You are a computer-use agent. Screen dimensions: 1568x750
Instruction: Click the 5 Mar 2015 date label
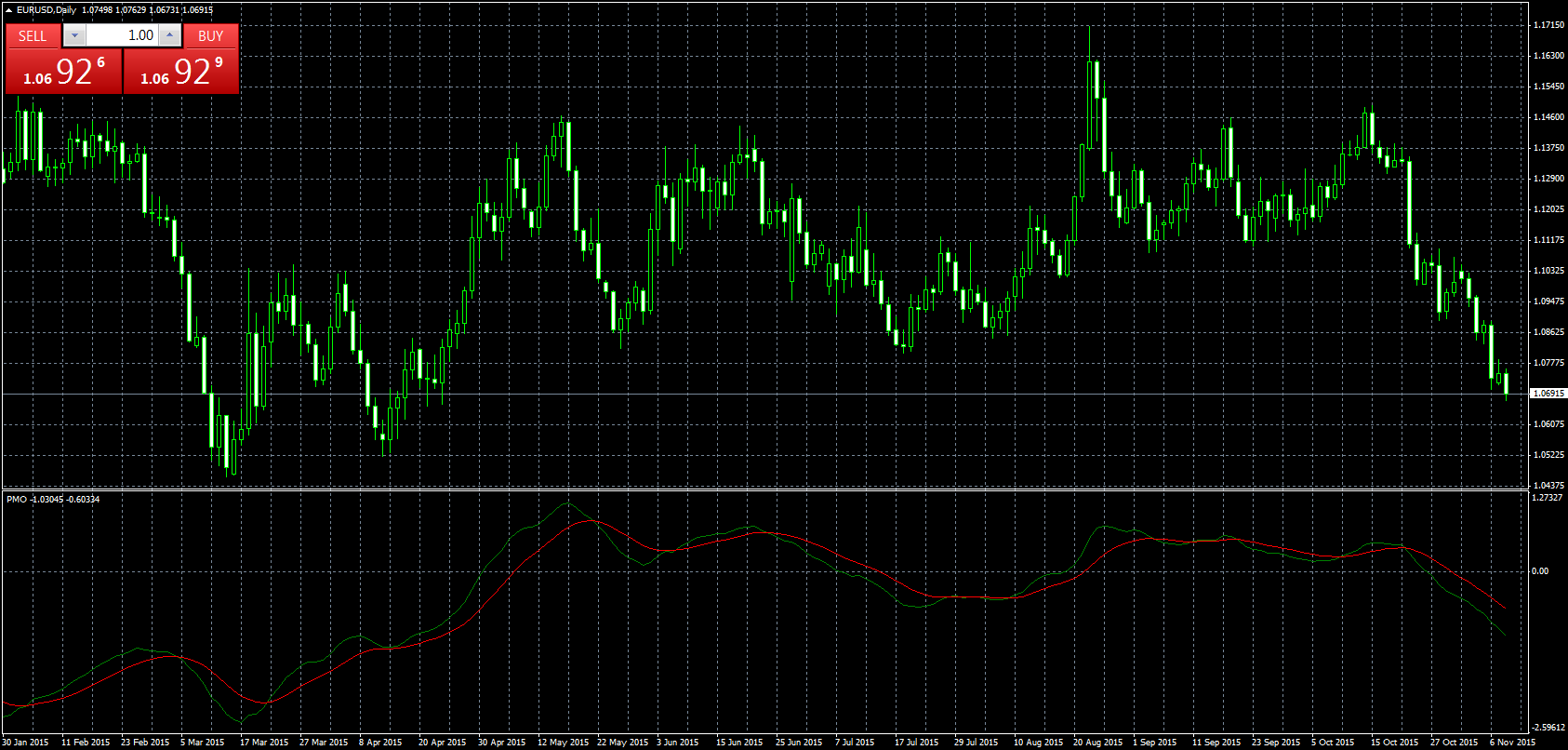point(203,743)
